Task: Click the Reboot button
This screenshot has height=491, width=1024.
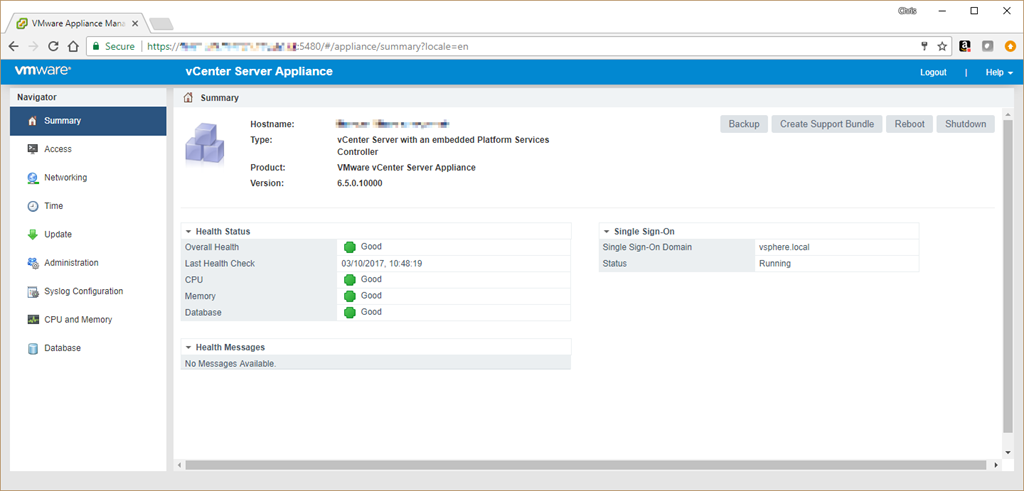Action: pyautogui.click(x=909, y=124)
